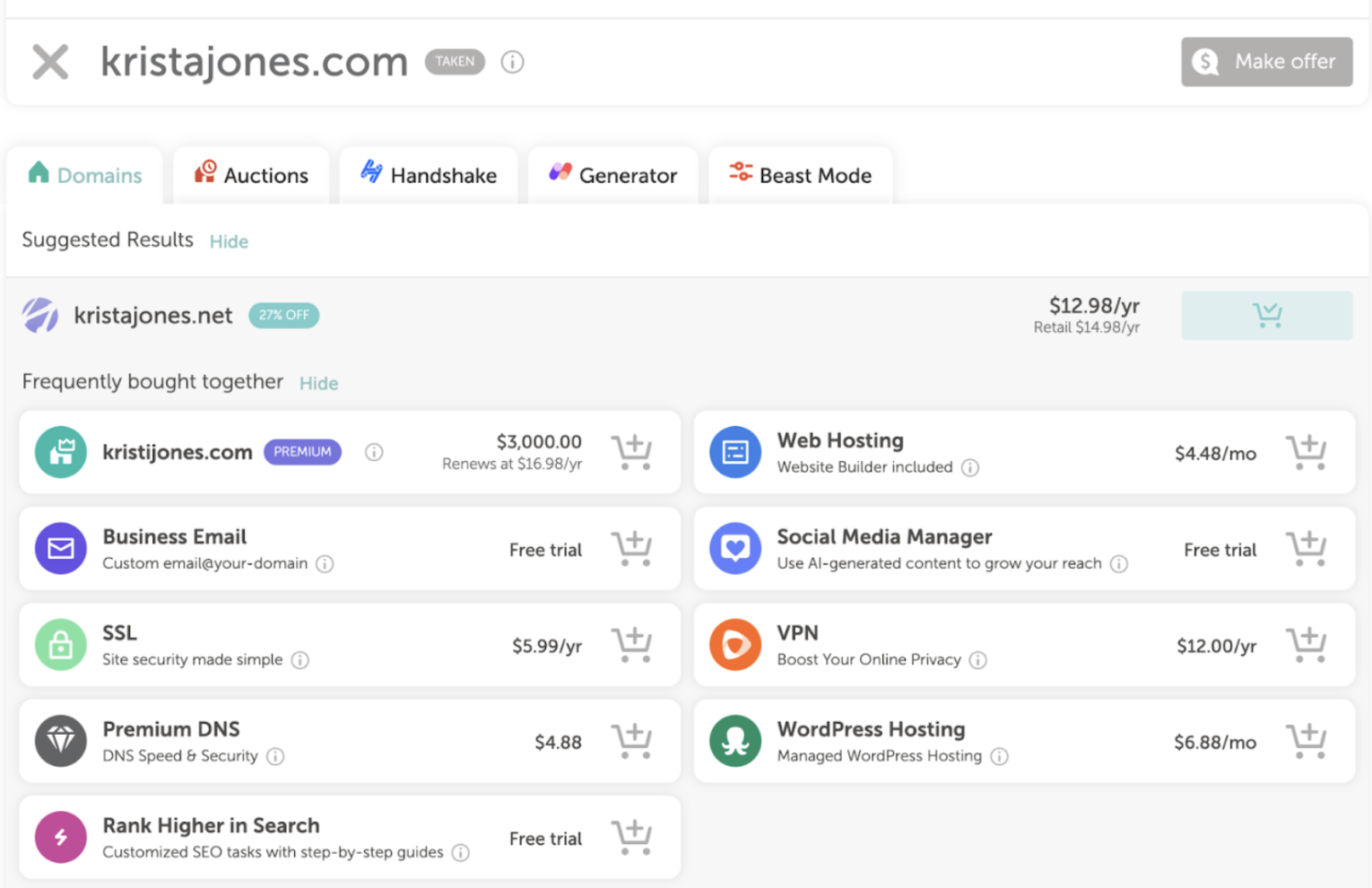Add Web Hosting to cart
This screenshot has height=888, width=1372.
pos(1307,452)
